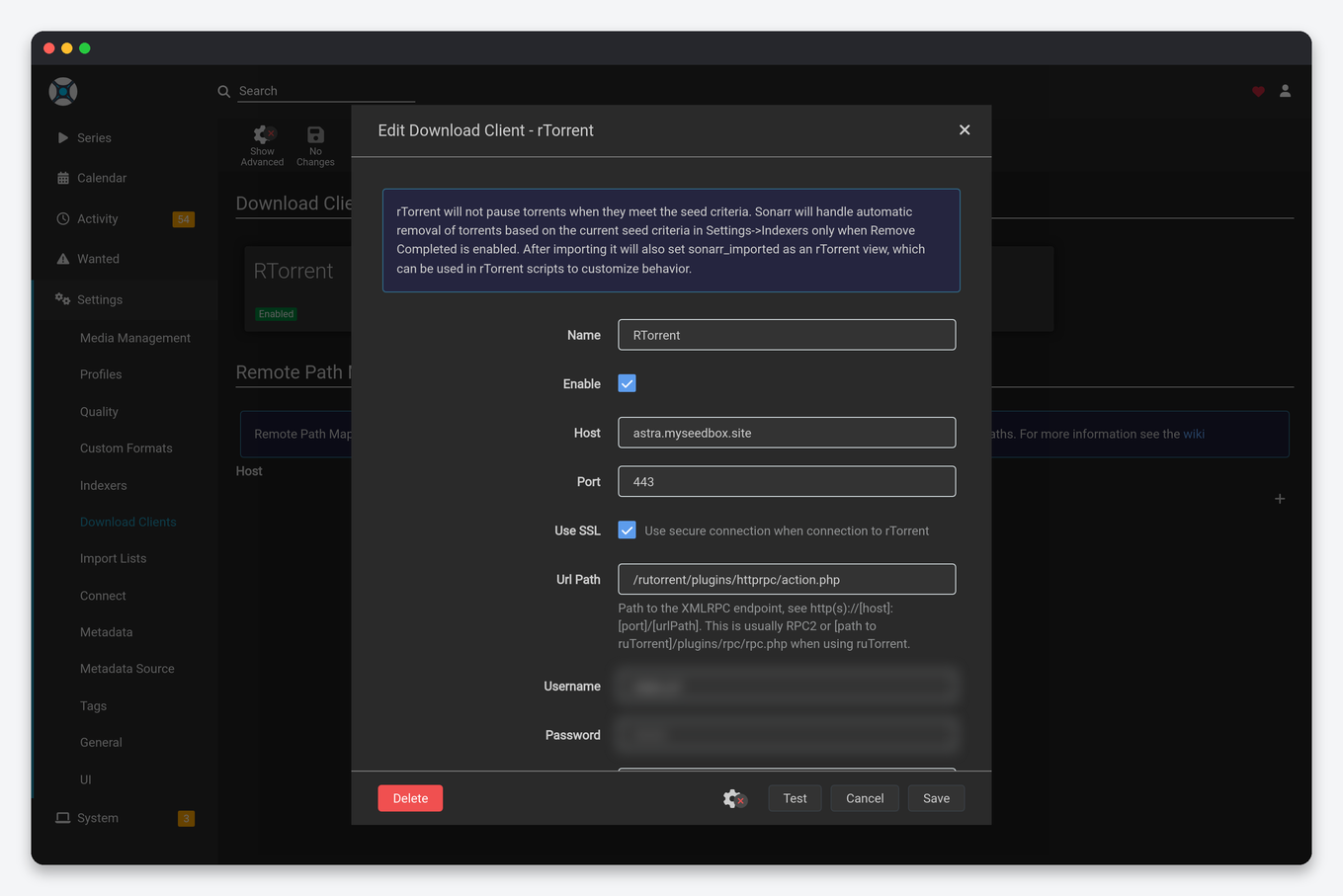
Task: Select Profiles settings
Action: 101,374
